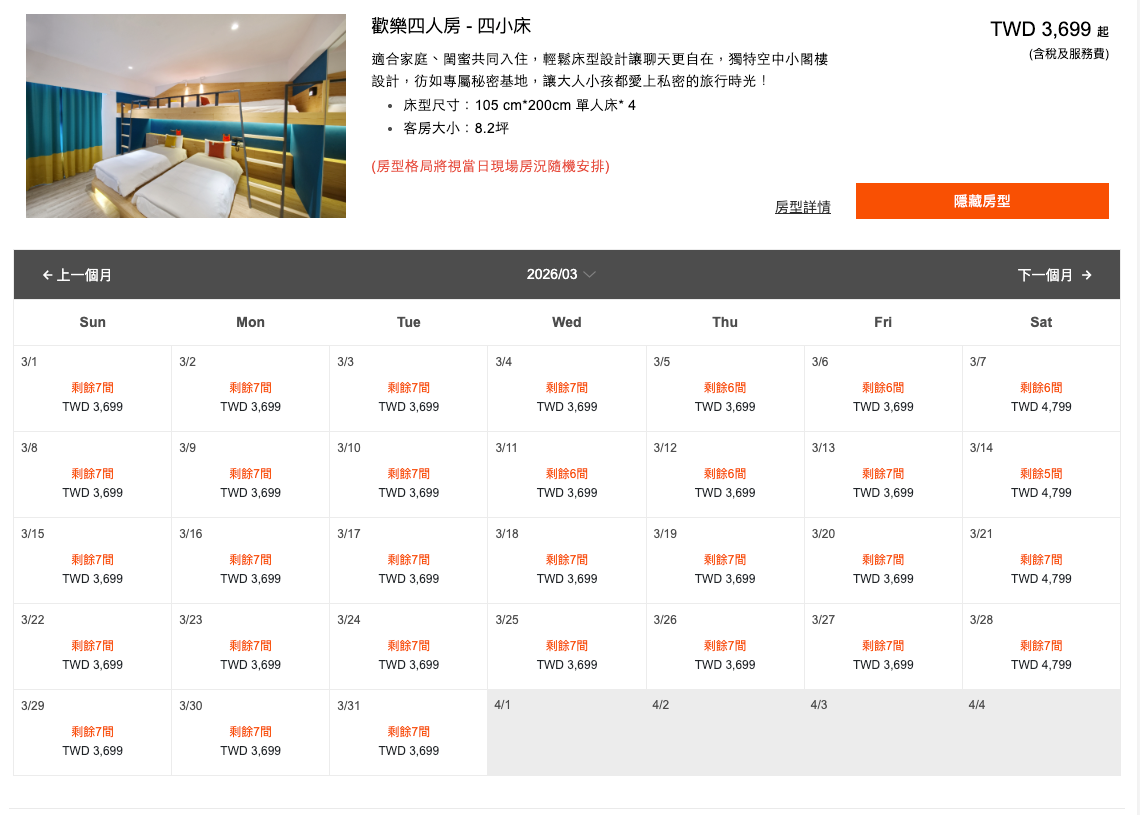The image size is (1140, 815).
Task: Click the orange 隱藏房型 button
Action: point(982,201)
